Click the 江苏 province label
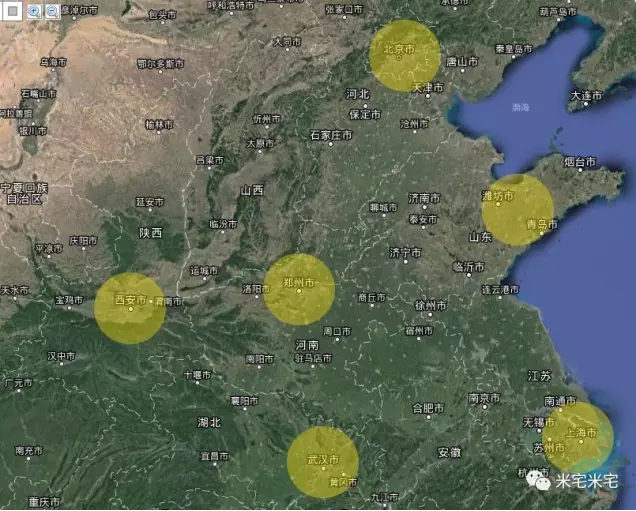The height and width of the screenshot is (511, 636). [539, 376]
